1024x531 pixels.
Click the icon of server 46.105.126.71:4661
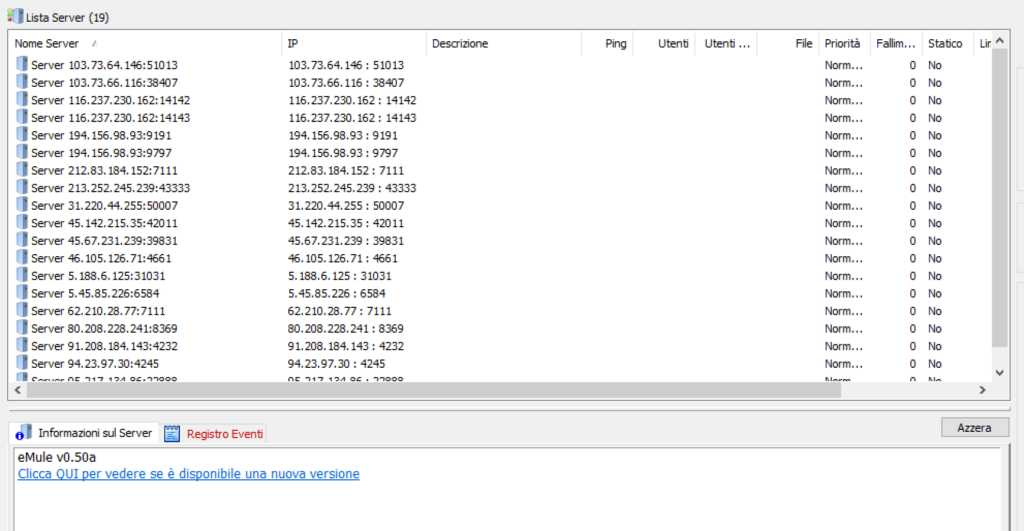(22, 259)
